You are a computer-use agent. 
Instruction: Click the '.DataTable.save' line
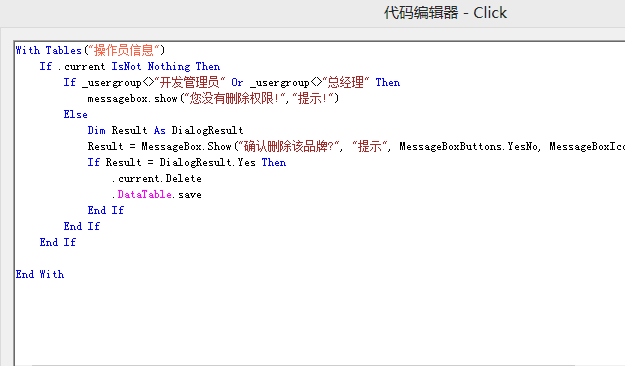(x=157, y=195)
